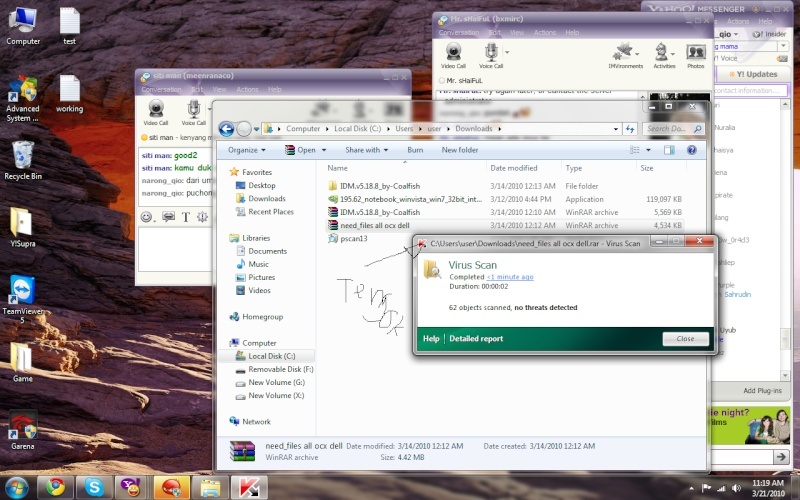Open Actions menu in siti man chat

point(247,89)
